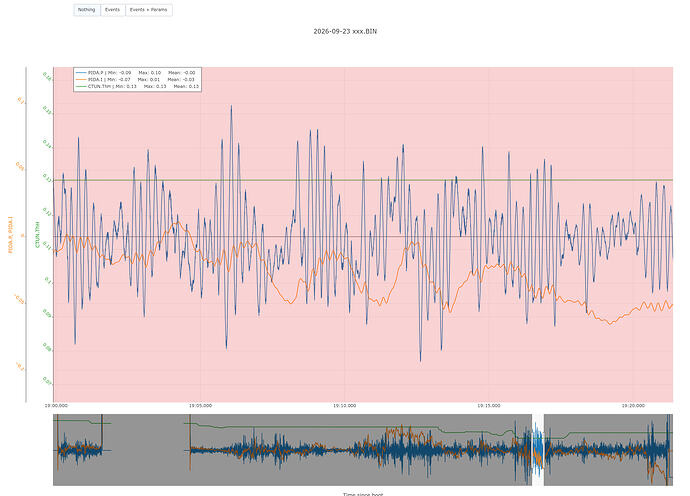Click the 19:15.000 x-axis tick label
The image size is (690, 496).
489,406
